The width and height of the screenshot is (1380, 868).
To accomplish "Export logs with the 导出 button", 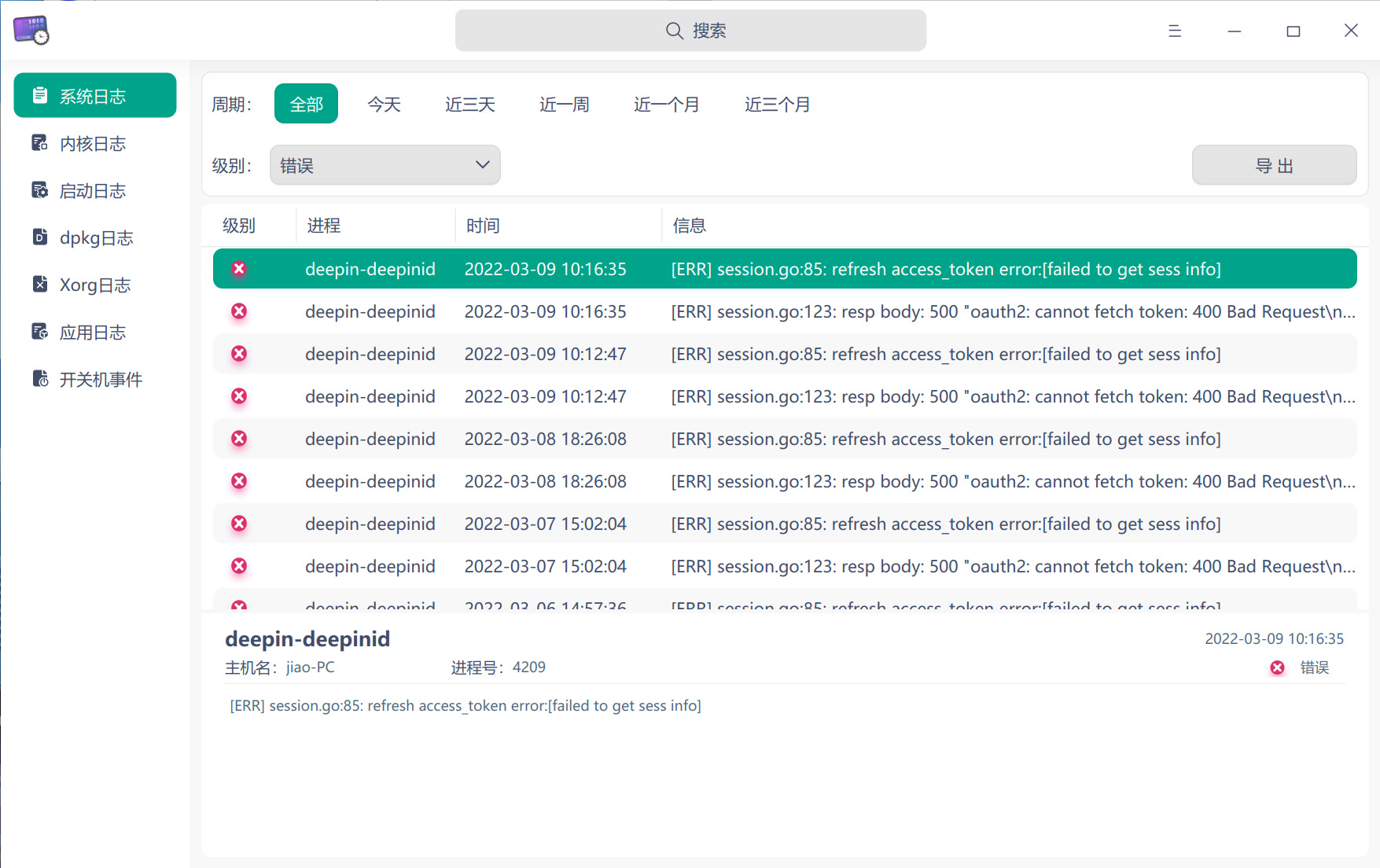I will 1274,165.
